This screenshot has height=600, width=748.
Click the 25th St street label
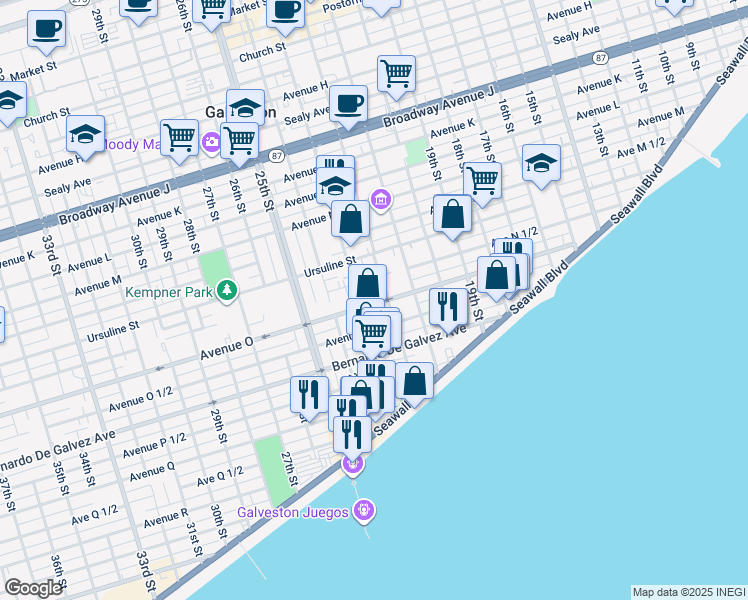tap(264, 191)
